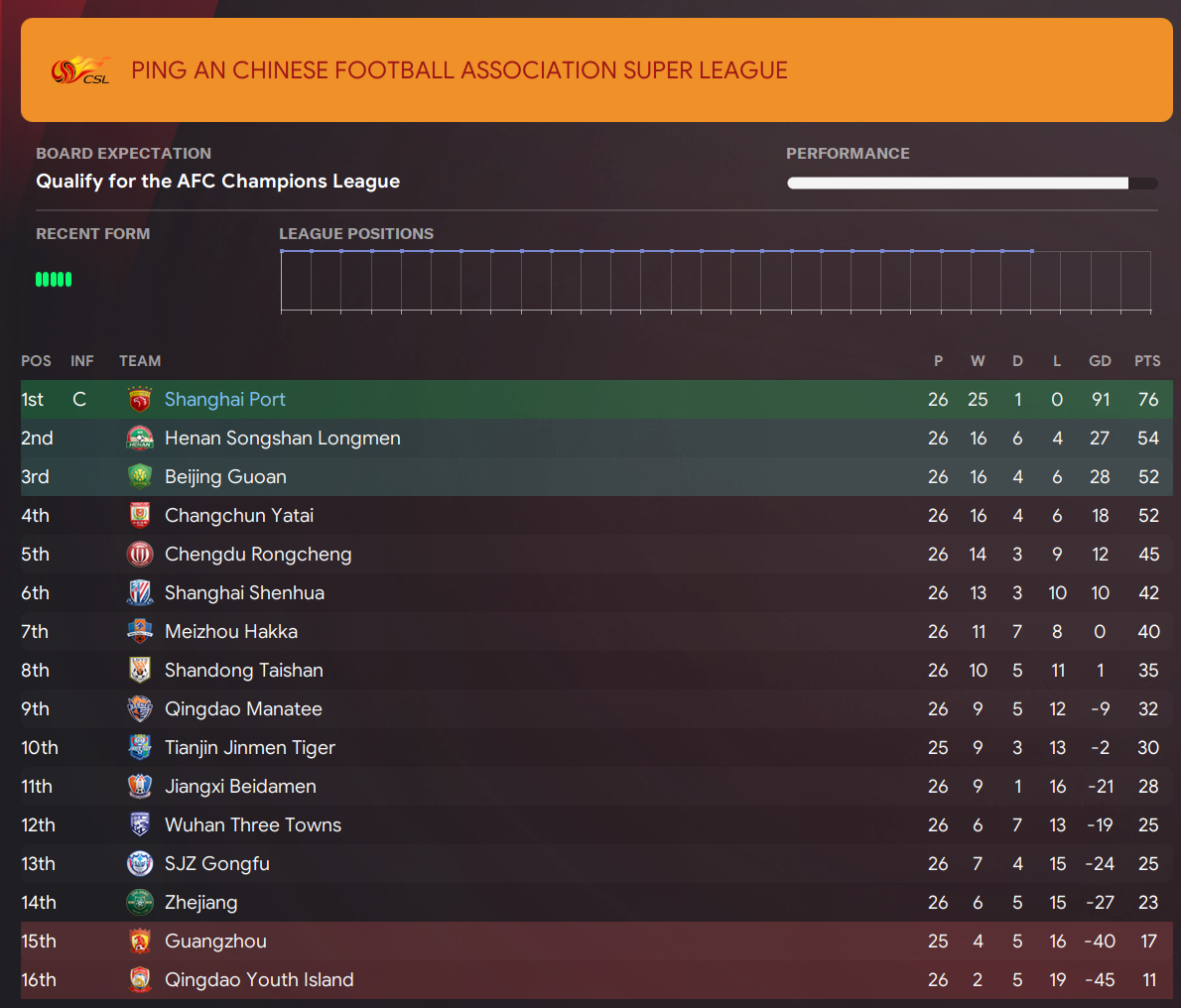
Task: Click the Guangzhou club badge
Action: pos(139,941)
